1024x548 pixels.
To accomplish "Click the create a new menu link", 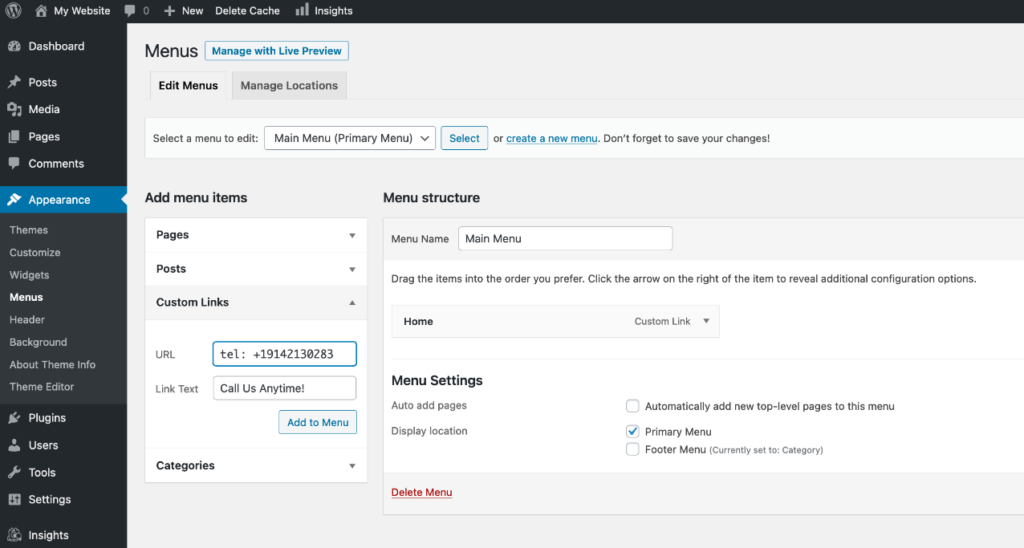I will point(551,138).
